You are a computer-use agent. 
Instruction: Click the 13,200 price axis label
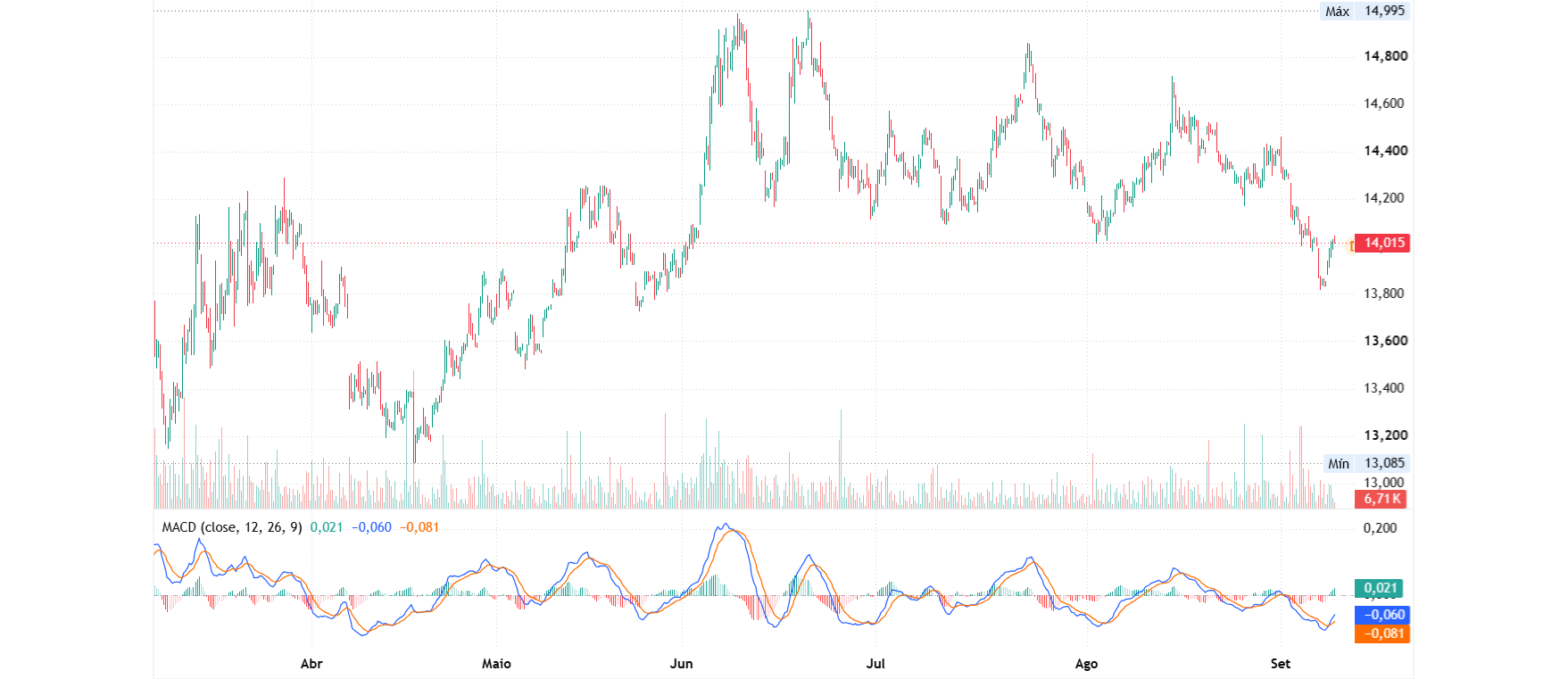tap(1385, 435)
